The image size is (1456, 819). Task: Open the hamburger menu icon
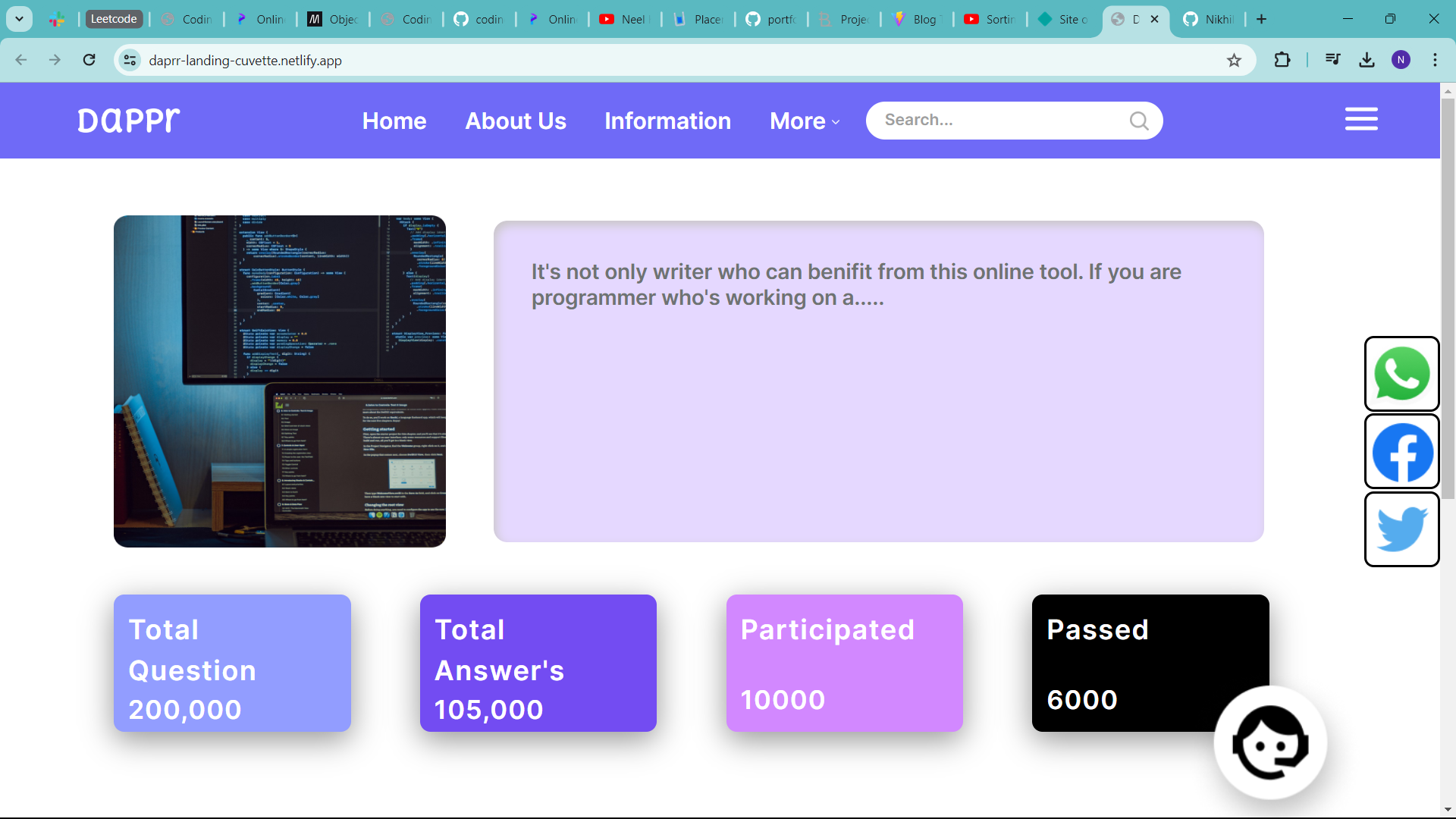click(x=1361, y=119)
